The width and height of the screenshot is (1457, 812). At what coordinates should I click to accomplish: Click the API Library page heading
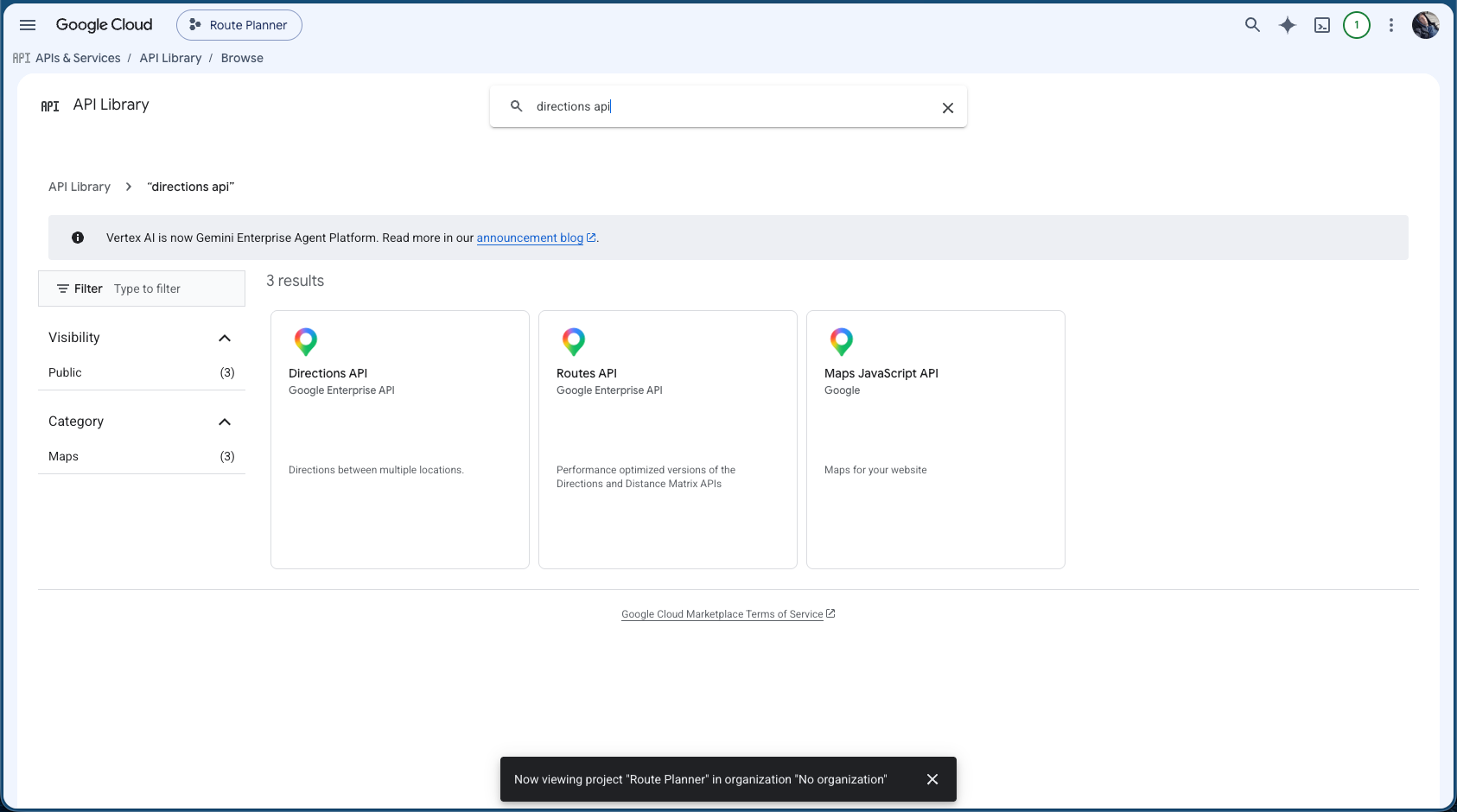tap(111, 105)
